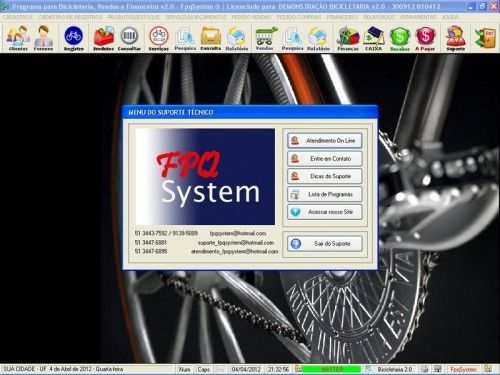Open the PRODUTOS/ESTOQUE menu

click(134, 17)
